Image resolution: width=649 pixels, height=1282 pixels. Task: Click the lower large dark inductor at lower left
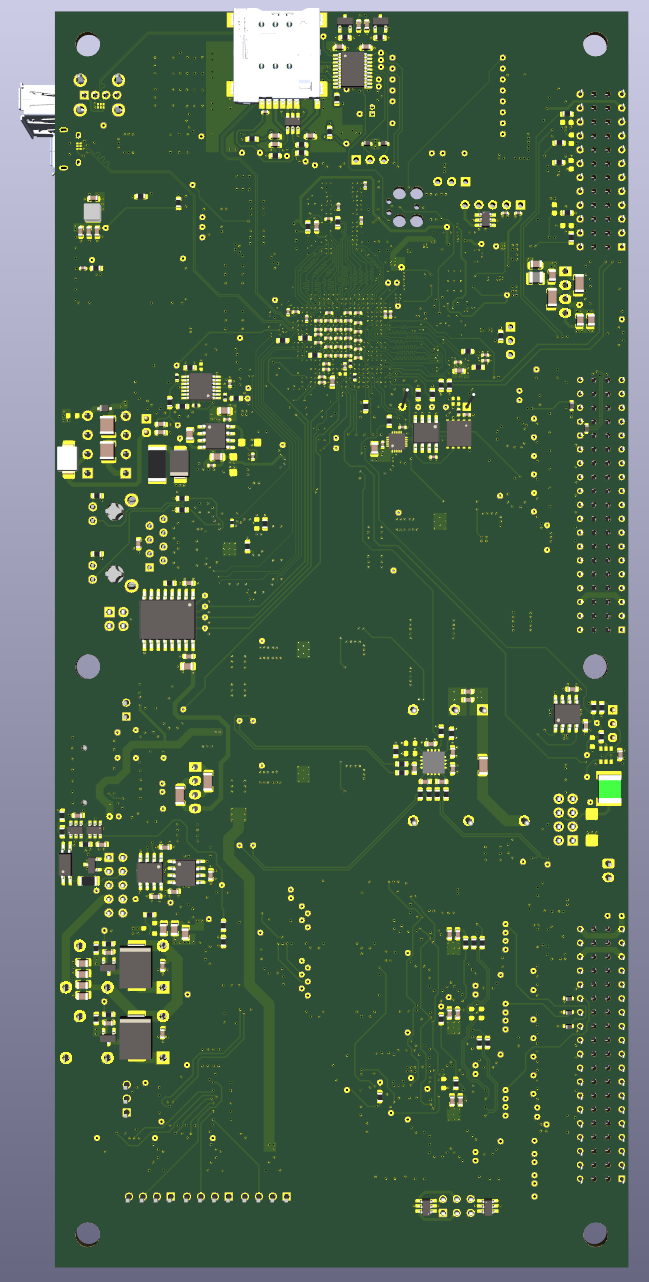click(135, 1039)
